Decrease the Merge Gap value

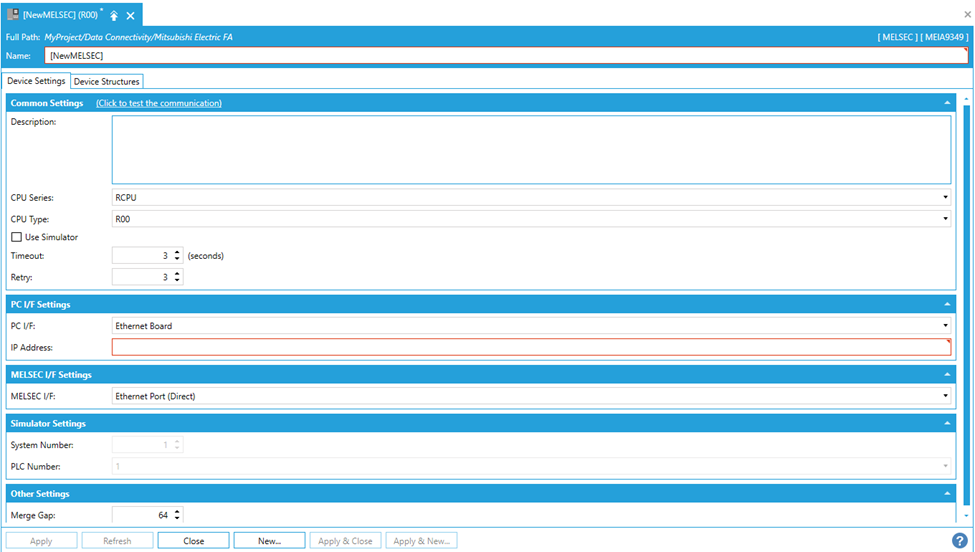[x=177, y=518]
